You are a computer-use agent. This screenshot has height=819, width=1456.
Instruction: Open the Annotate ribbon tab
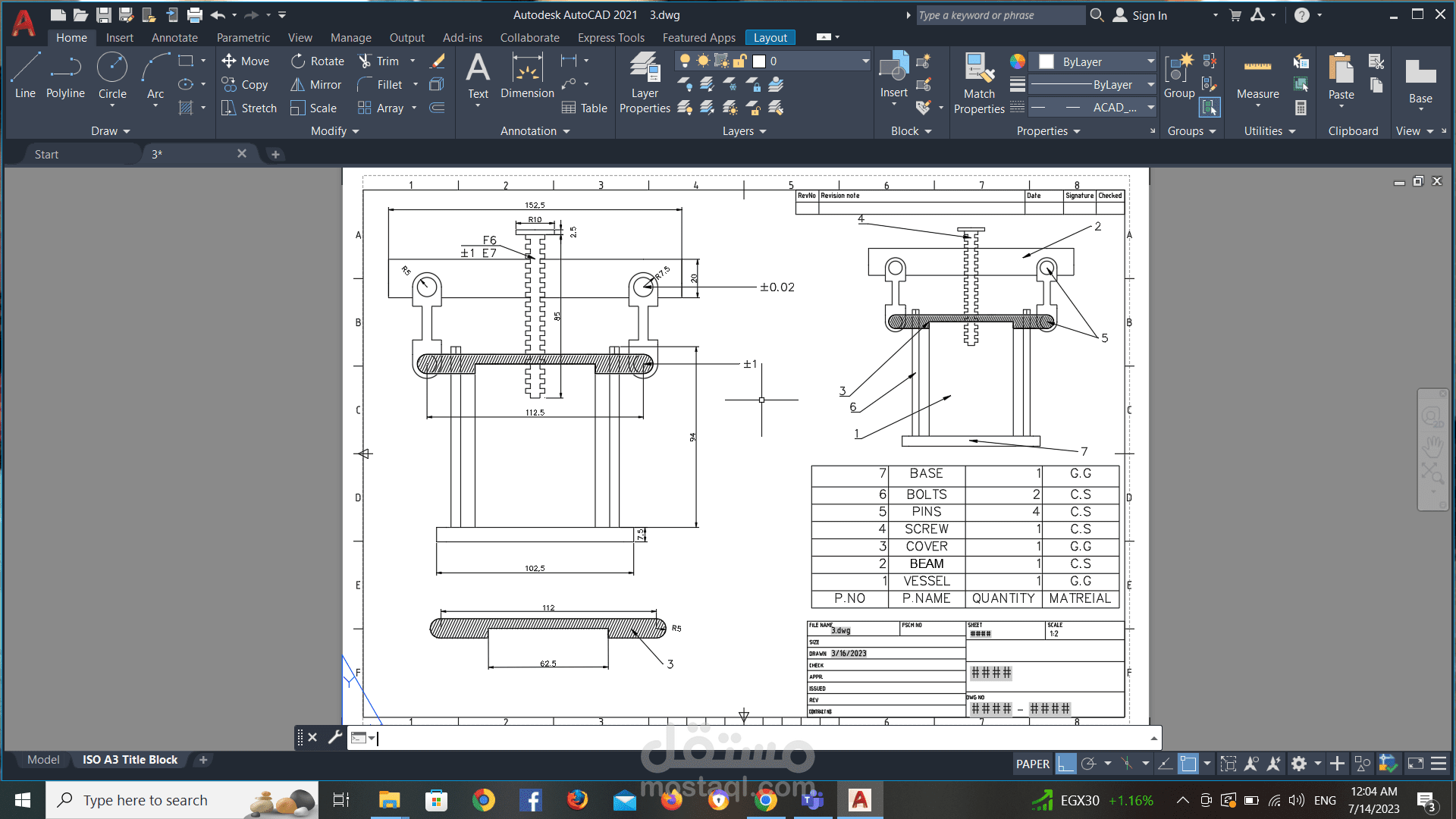(x=174, y=37)
